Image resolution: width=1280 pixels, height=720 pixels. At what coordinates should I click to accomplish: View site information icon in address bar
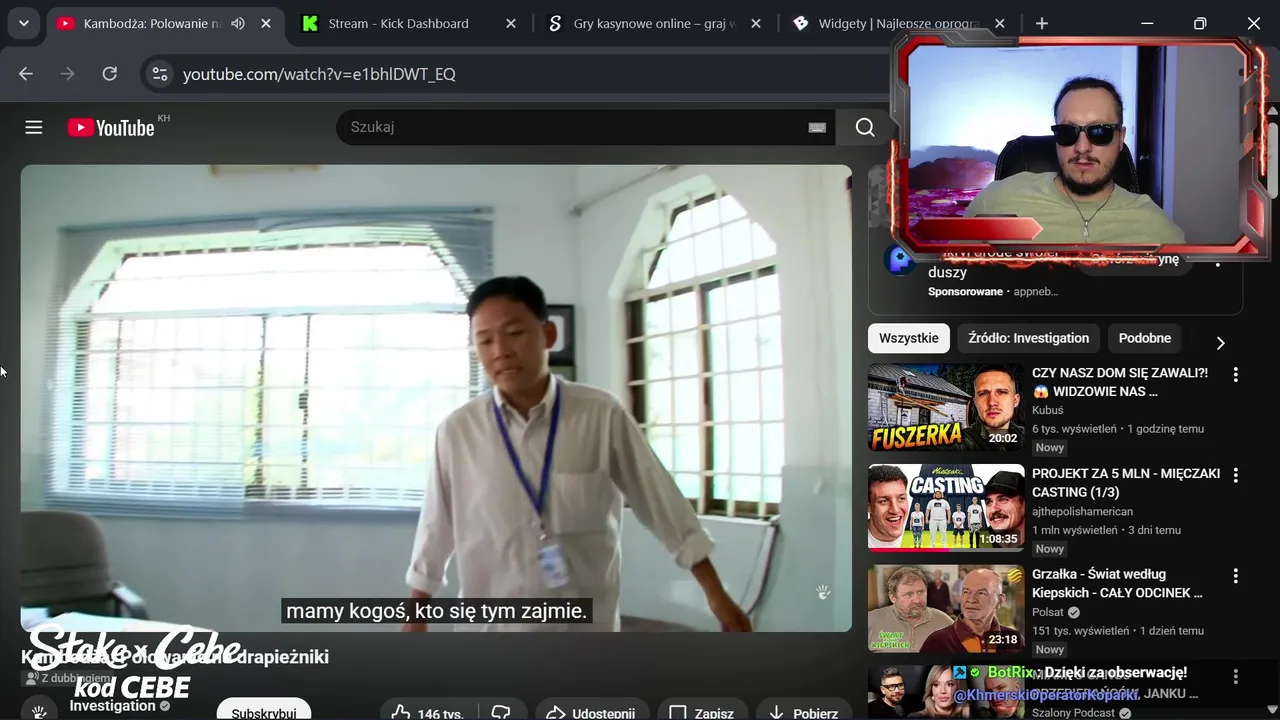pos(160,74)
